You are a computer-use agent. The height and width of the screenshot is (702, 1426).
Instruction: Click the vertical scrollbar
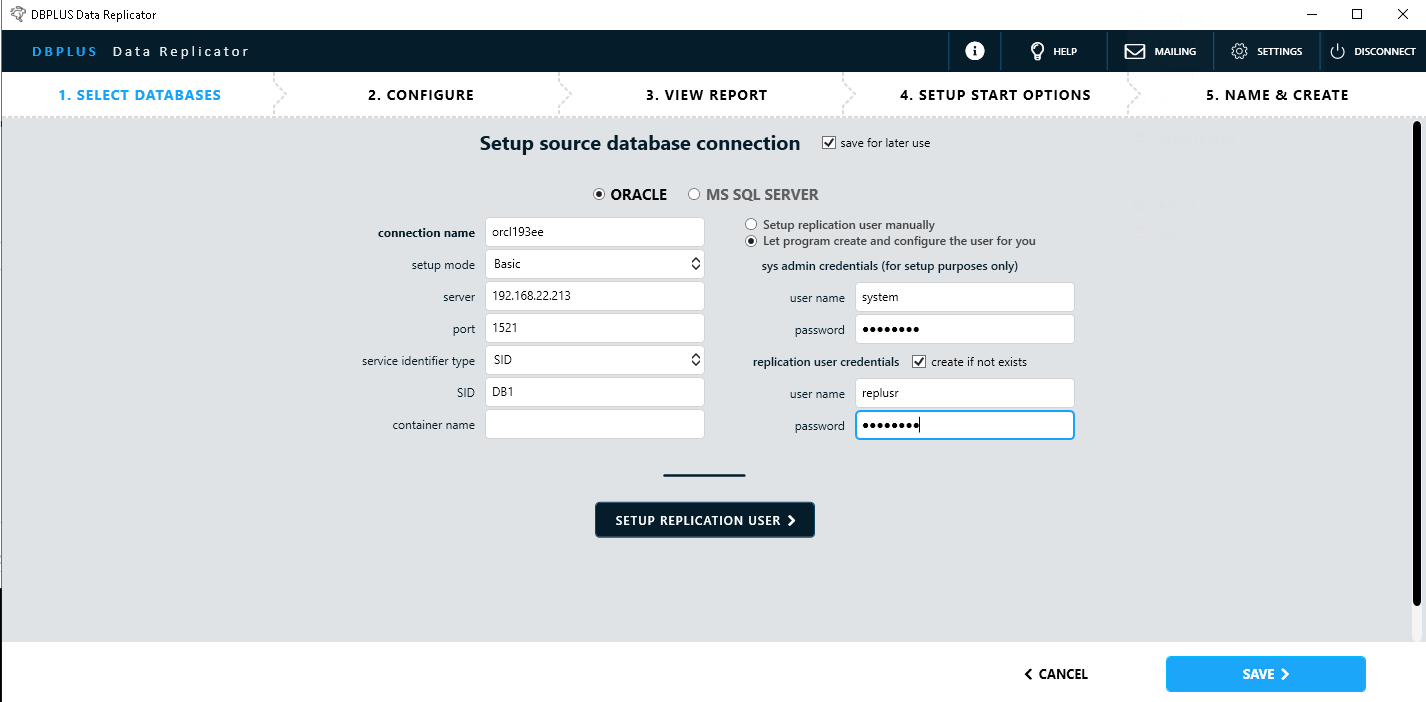coord(1417,363)
